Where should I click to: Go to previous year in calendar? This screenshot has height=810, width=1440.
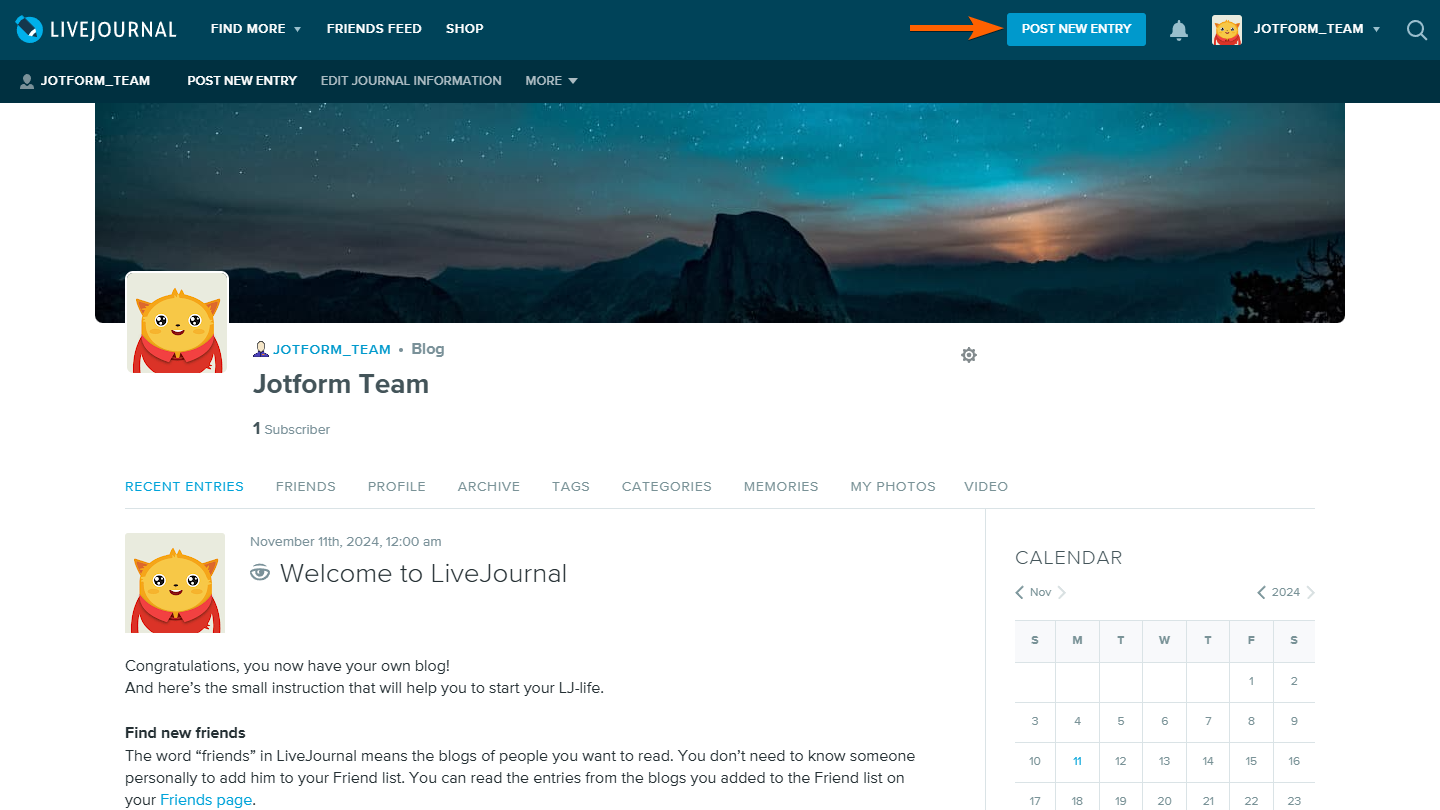1262,592
